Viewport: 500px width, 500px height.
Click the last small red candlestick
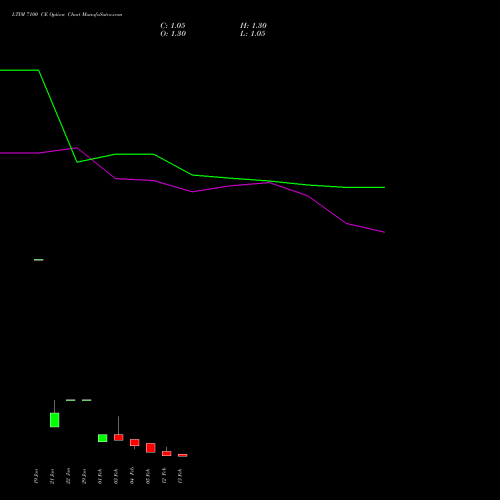(x=183, y=455)
